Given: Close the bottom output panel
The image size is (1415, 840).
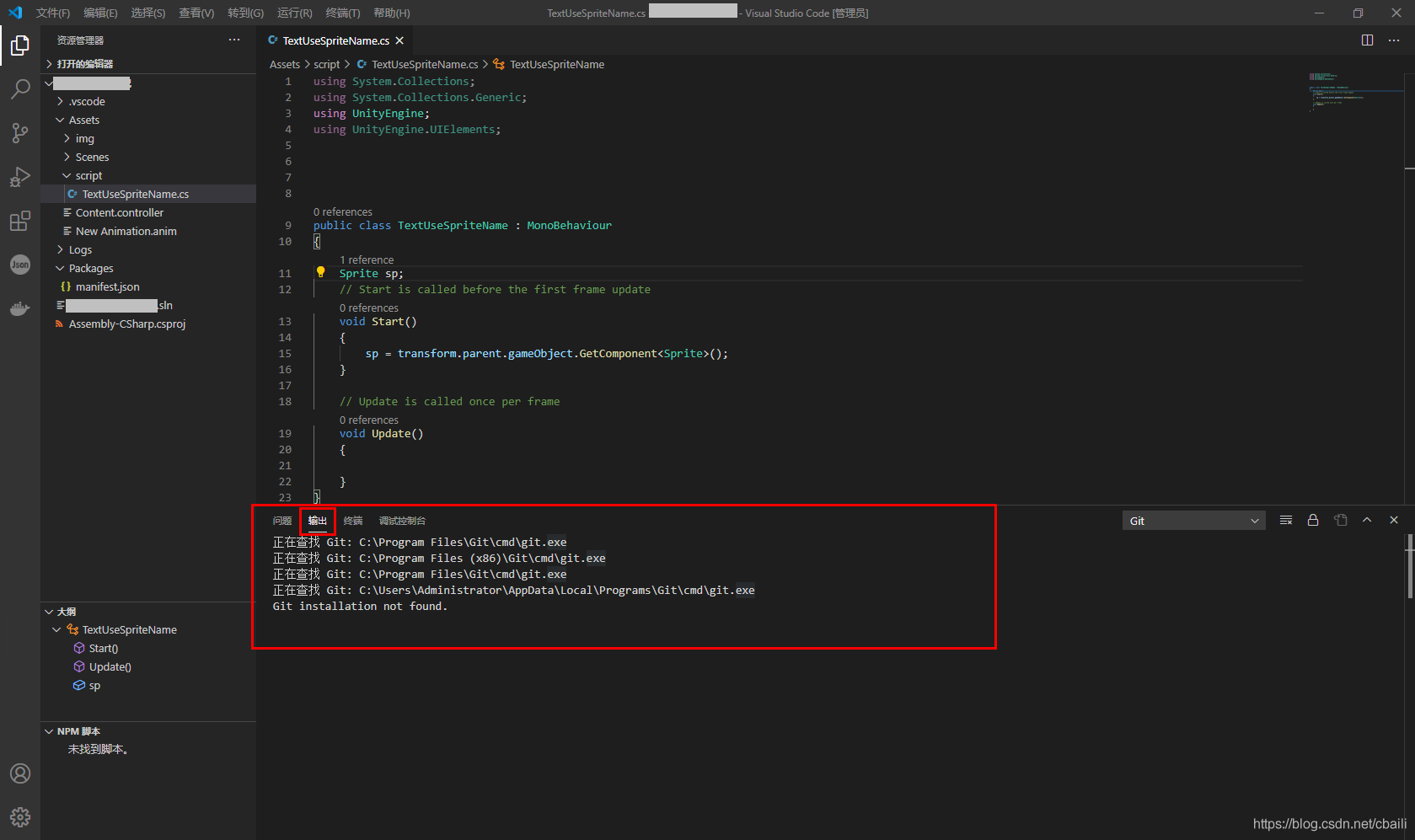Looking at the screenshot, I should pyautogui.click(x=1394, y=521).
